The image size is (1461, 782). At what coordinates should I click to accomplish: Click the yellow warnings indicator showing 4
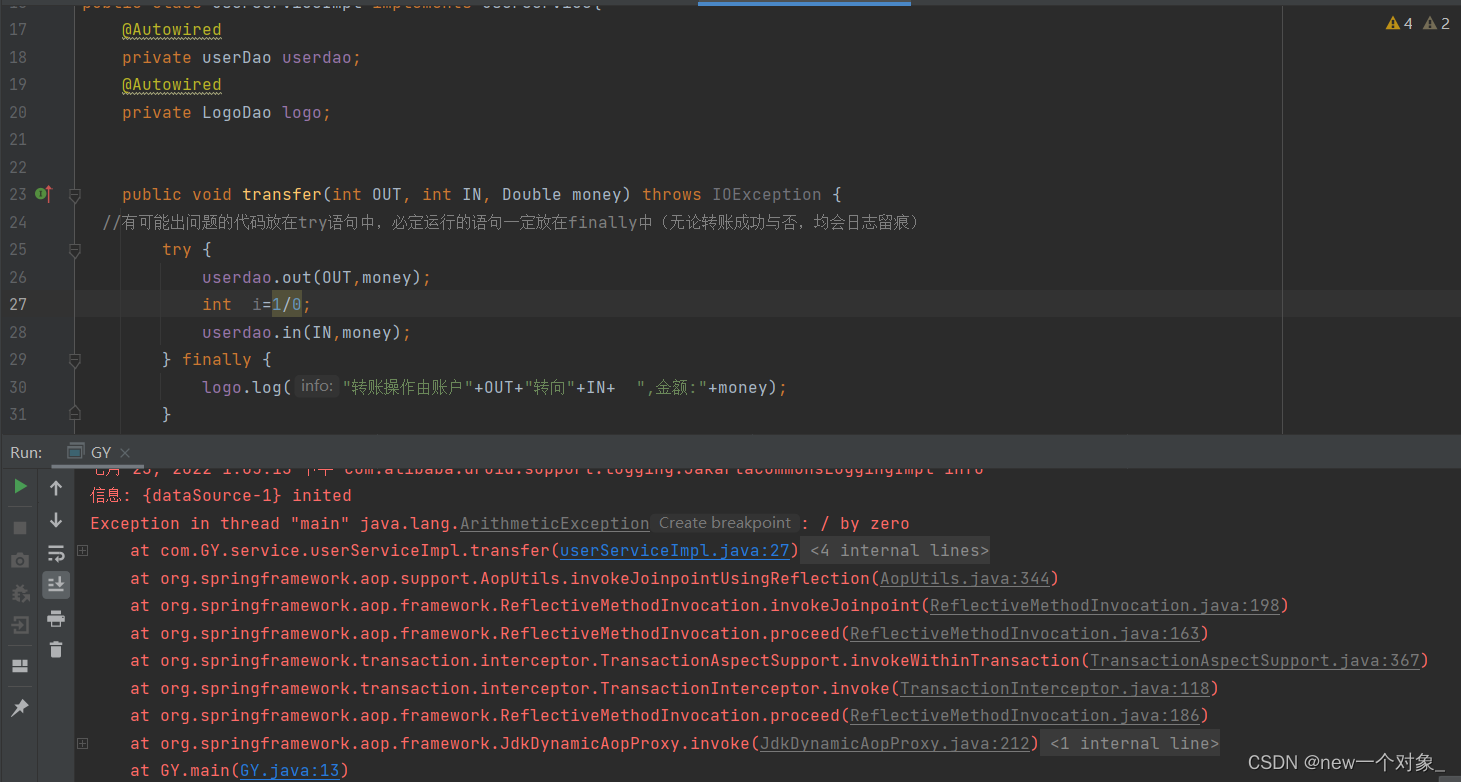point(1399,23)
